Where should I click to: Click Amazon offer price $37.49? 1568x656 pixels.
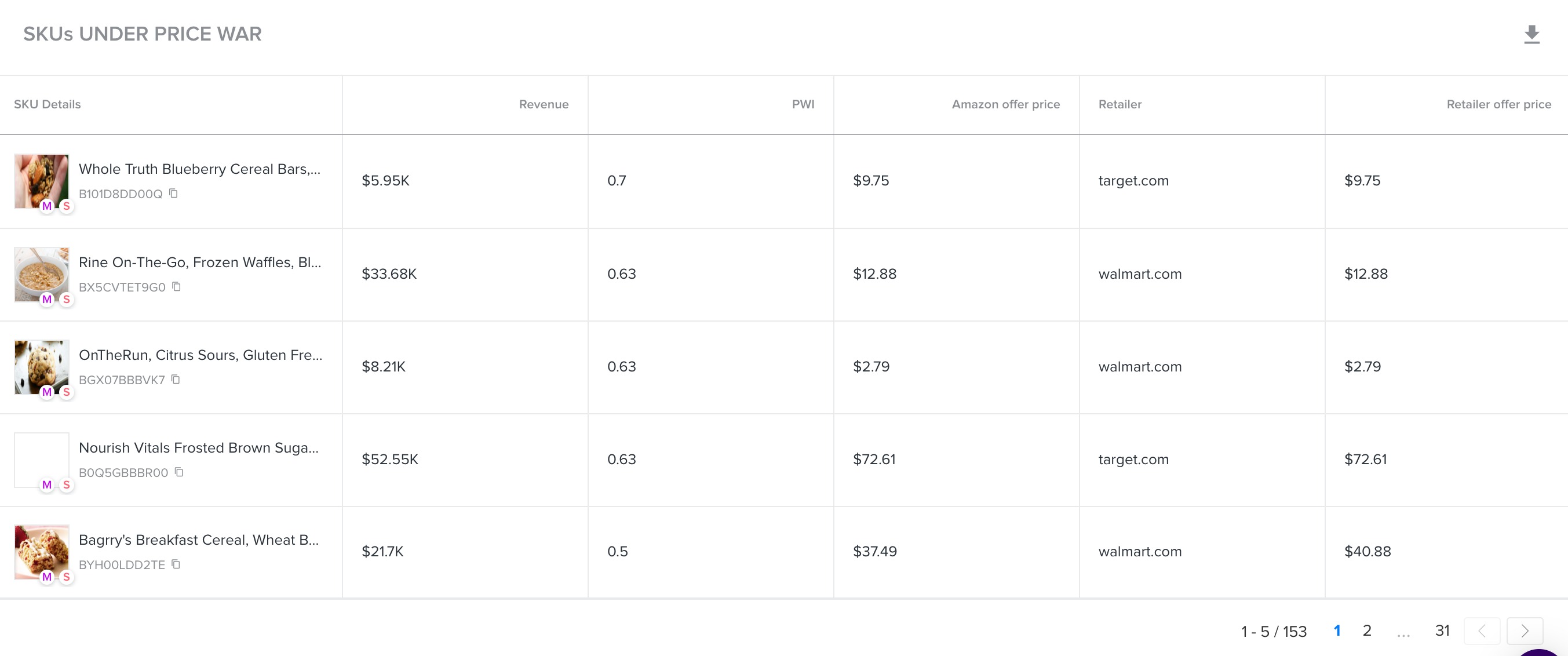[875, 551]
